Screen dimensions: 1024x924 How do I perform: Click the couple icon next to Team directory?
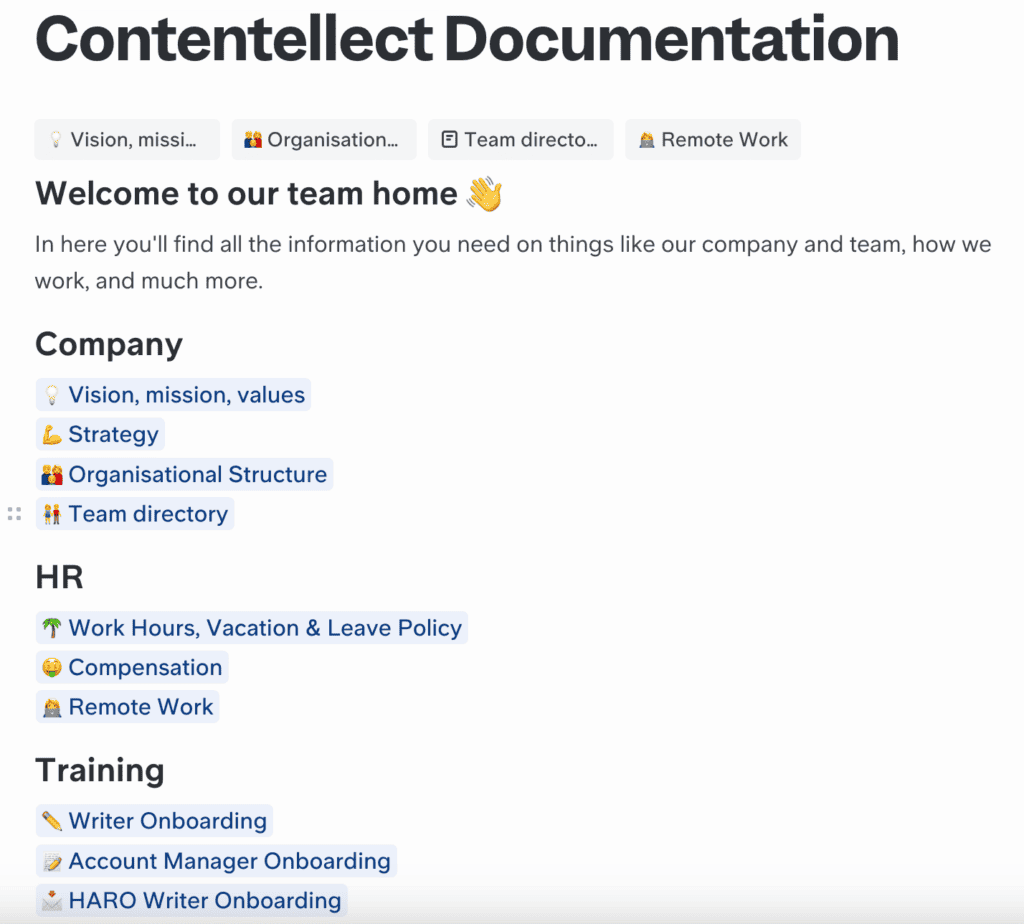(x=52, y=513)
